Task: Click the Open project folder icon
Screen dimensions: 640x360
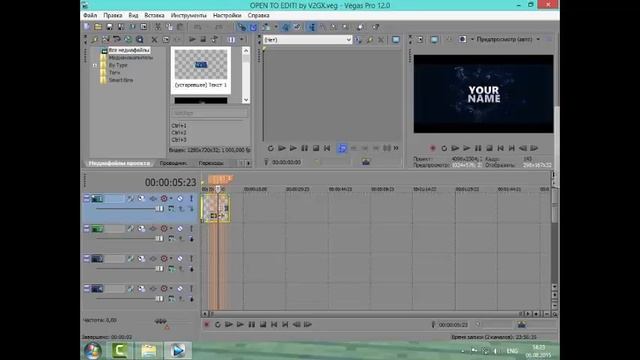Action: 98,27
